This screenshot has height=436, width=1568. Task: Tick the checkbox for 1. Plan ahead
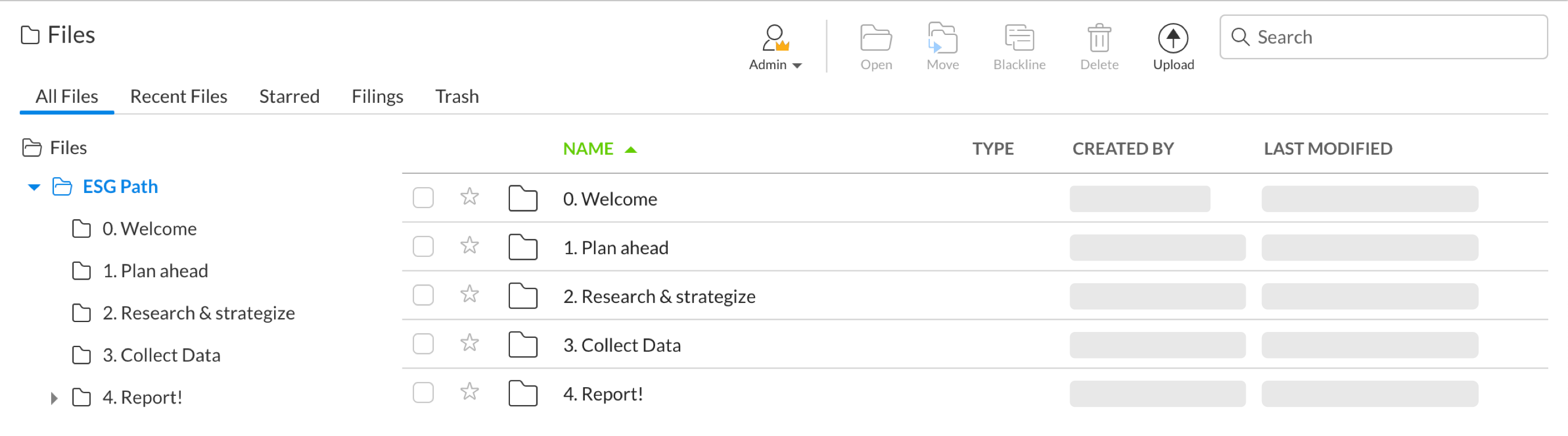tap(423, 246)
